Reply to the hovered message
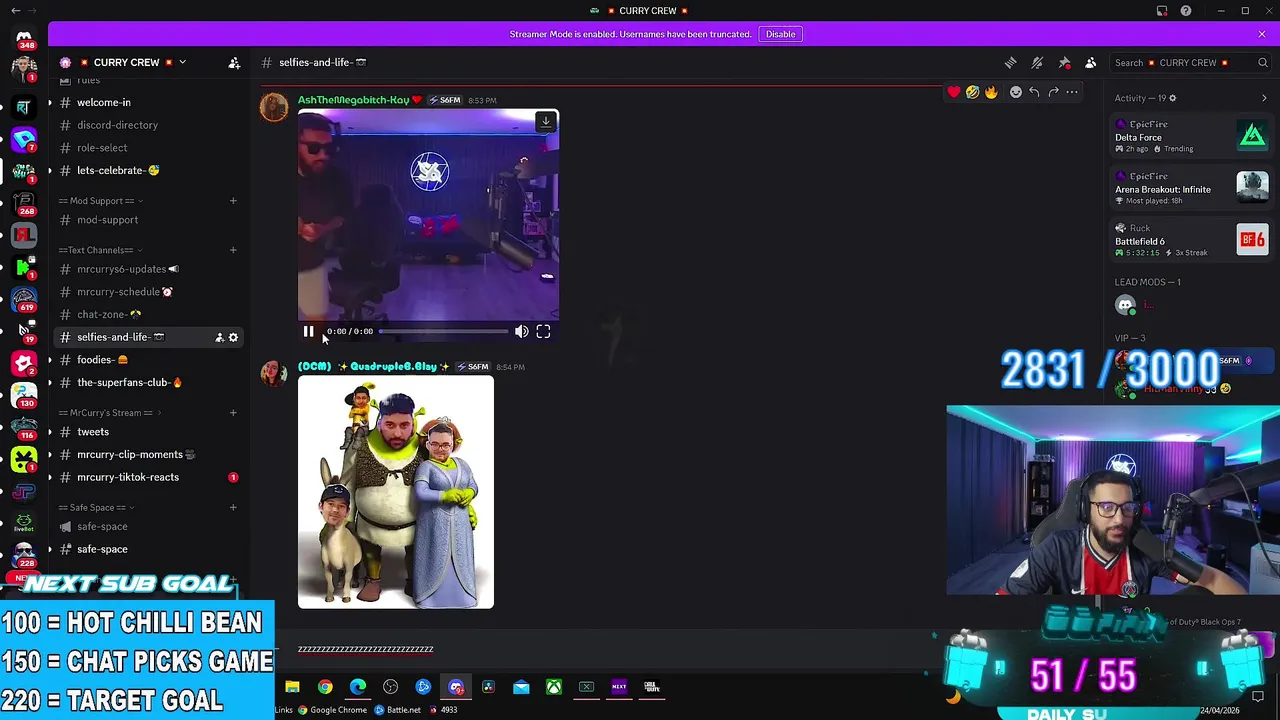This screenshot has width=1280, height=720. tap(1034, 92)
